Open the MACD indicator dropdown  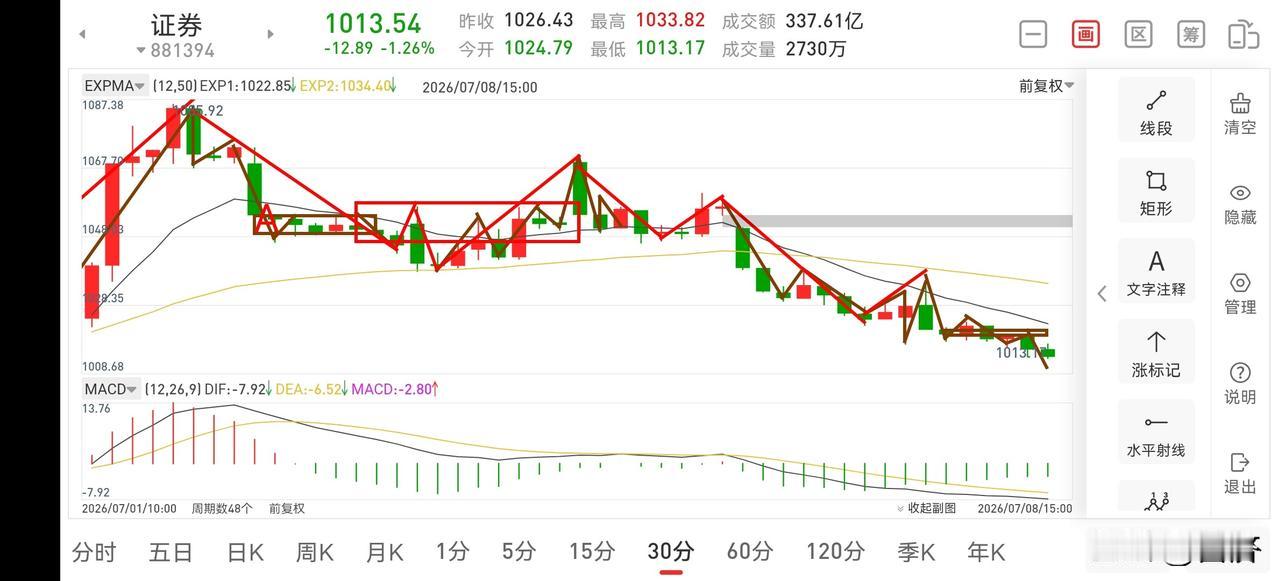click(111, 389)
